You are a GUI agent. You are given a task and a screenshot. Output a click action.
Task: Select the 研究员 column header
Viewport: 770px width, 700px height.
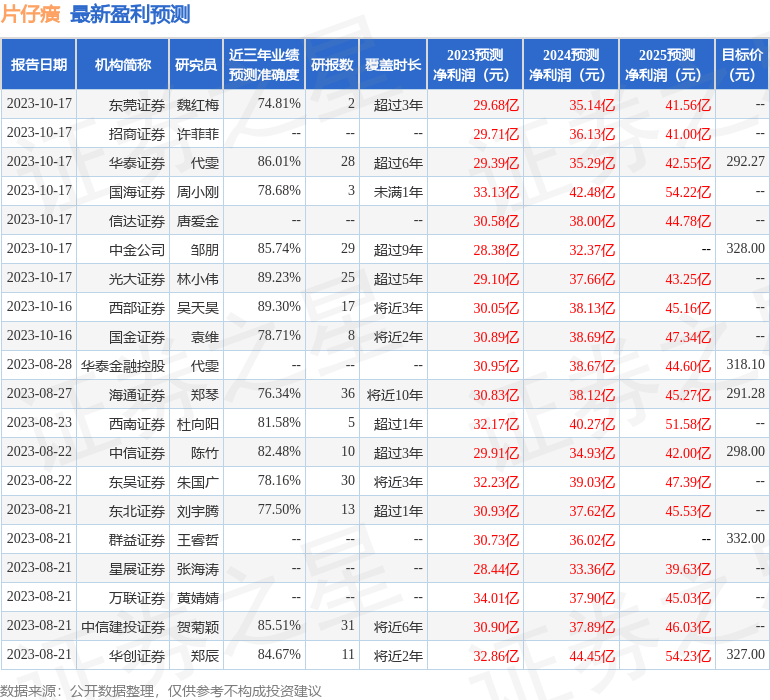[x=196, y=64]
